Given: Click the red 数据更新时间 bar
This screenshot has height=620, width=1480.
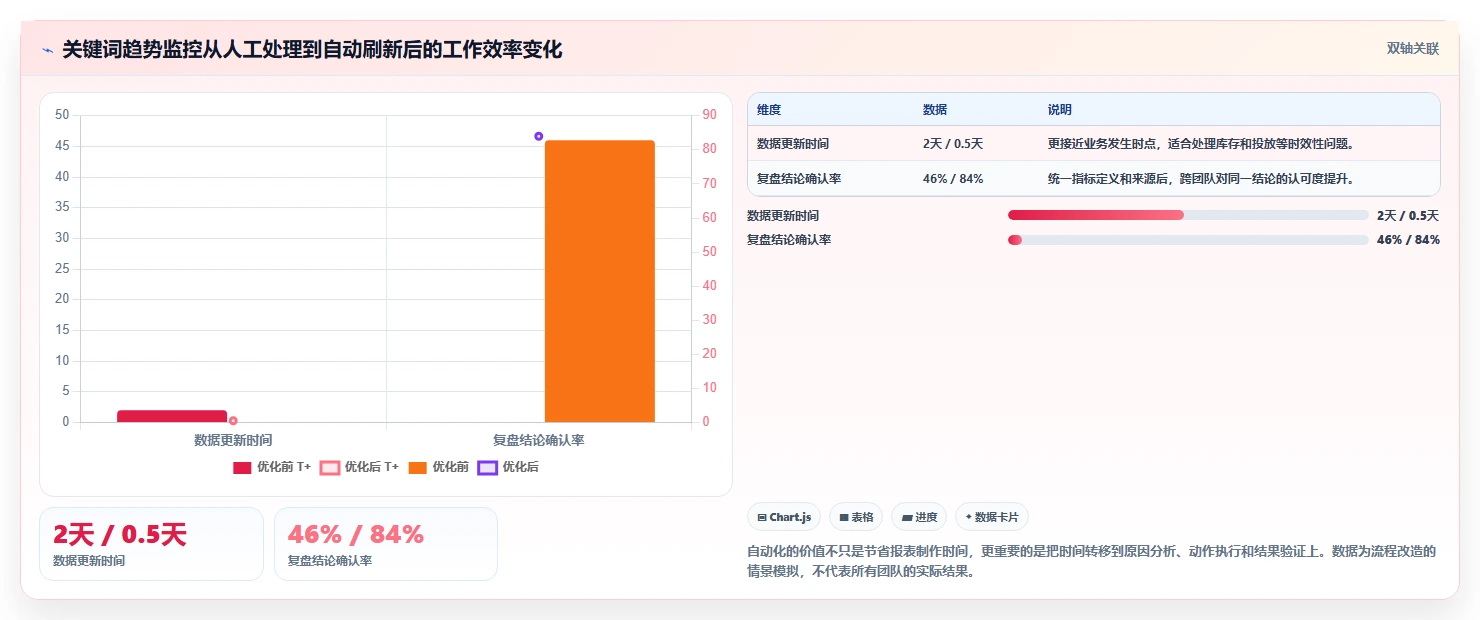Looking at the screenshot, I should [x=172, y=416].
